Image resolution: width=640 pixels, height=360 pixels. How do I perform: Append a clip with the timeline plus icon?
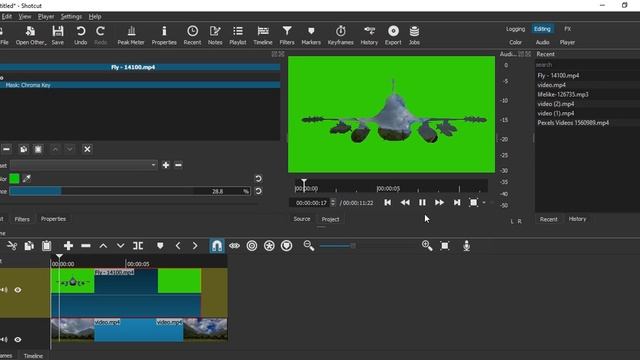click(68, 246)
